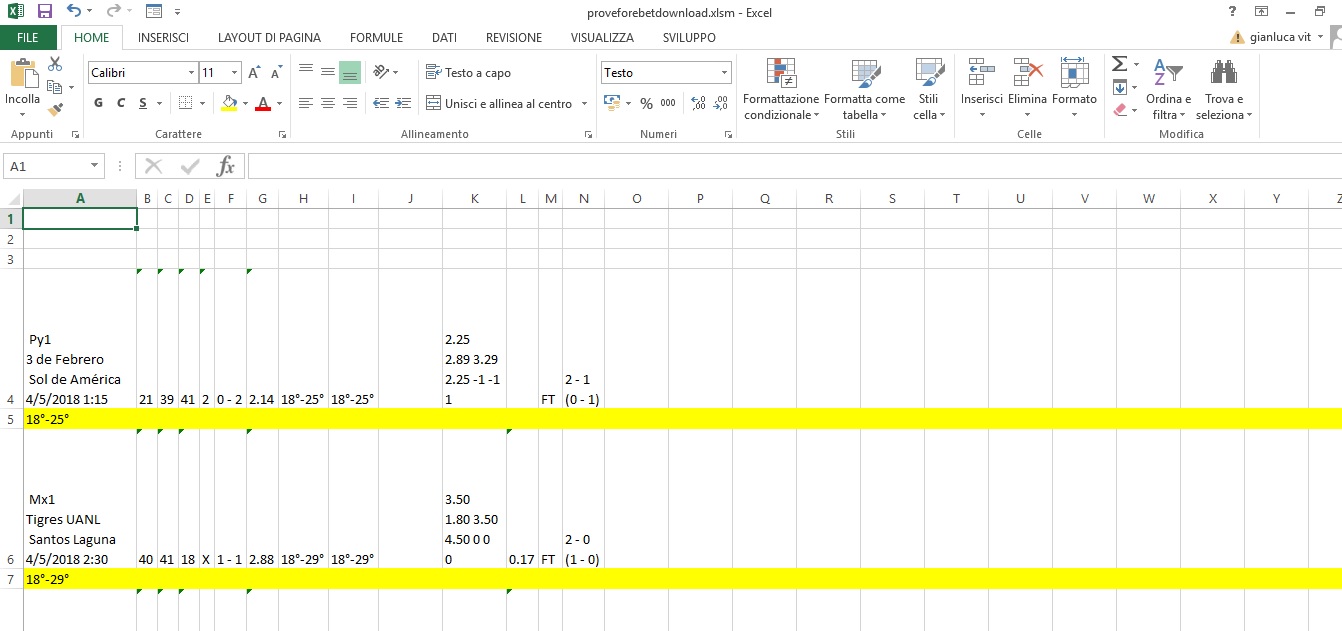
Task: Click the text orientation icon
Action: coord(381,72)
